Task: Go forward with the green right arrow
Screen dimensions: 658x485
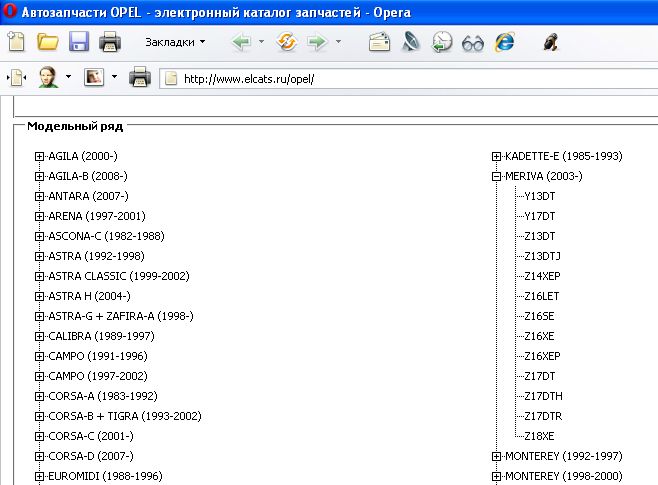Action: (318, 42)
